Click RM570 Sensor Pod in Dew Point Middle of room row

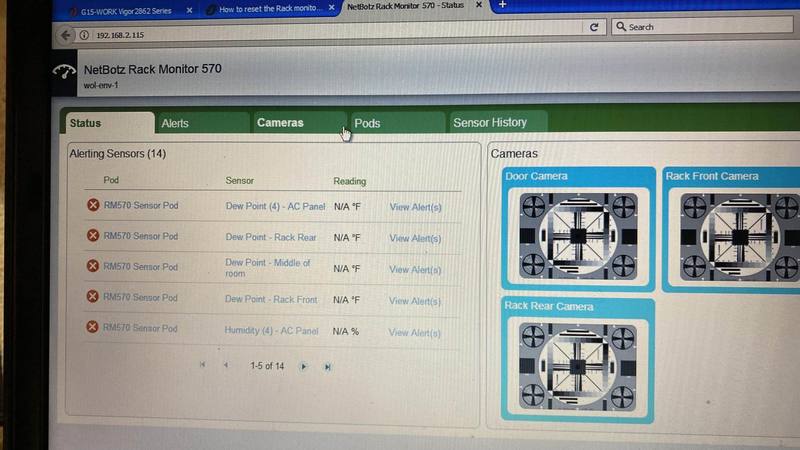click(x=140, y=266)
